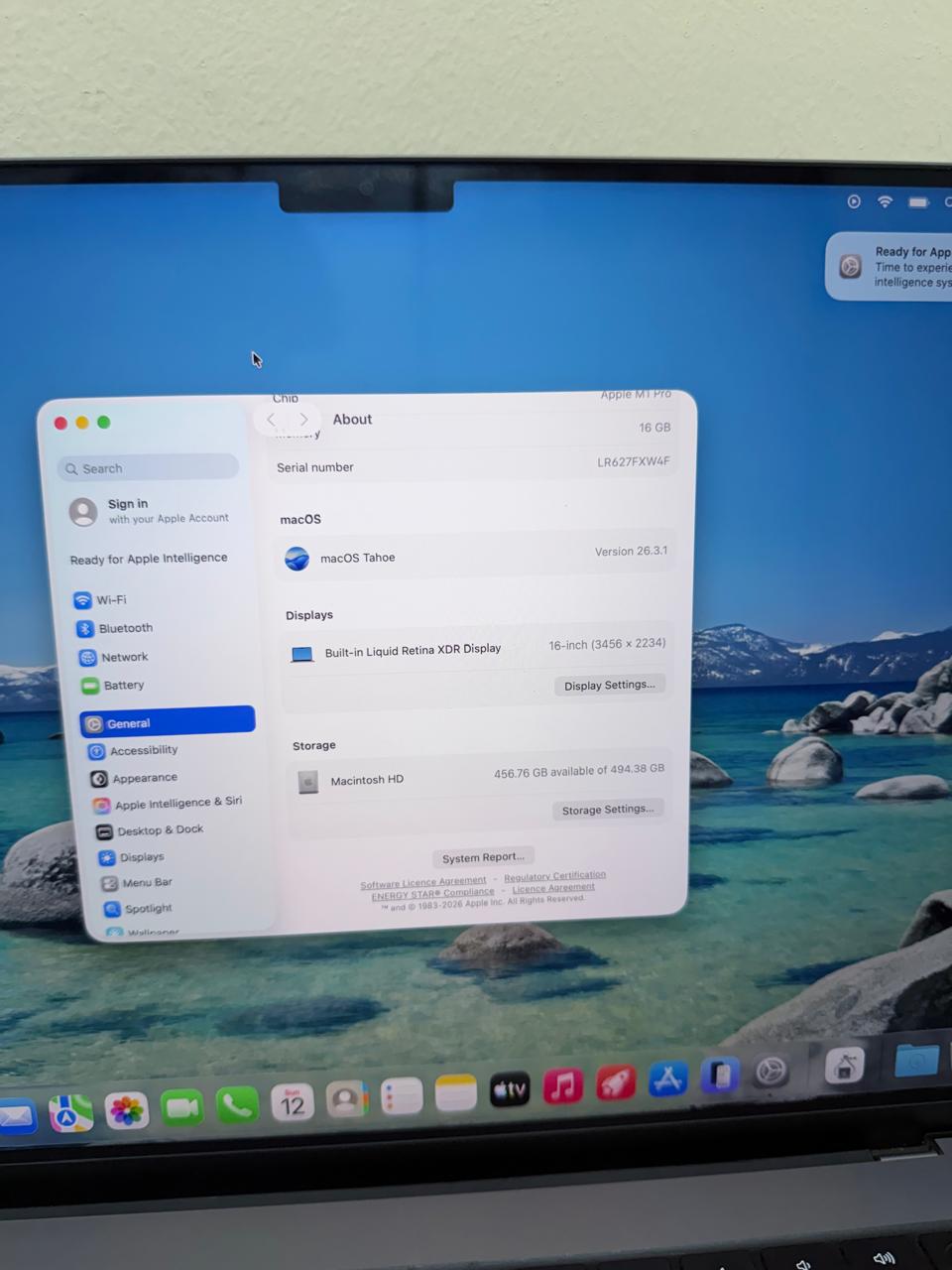Click the macOS Tahoe icon
This screenshot has width=952, height=1270.
point(297,559)
